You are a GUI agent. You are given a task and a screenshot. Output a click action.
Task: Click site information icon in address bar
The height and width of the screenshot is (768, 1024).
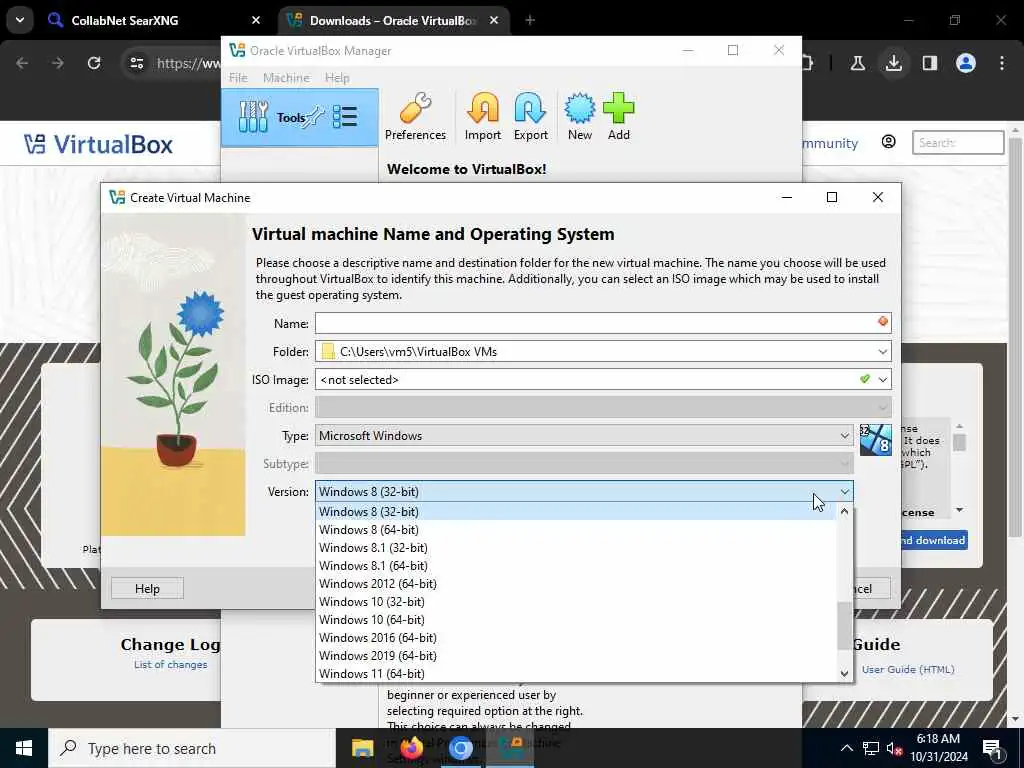click(136, 63)
